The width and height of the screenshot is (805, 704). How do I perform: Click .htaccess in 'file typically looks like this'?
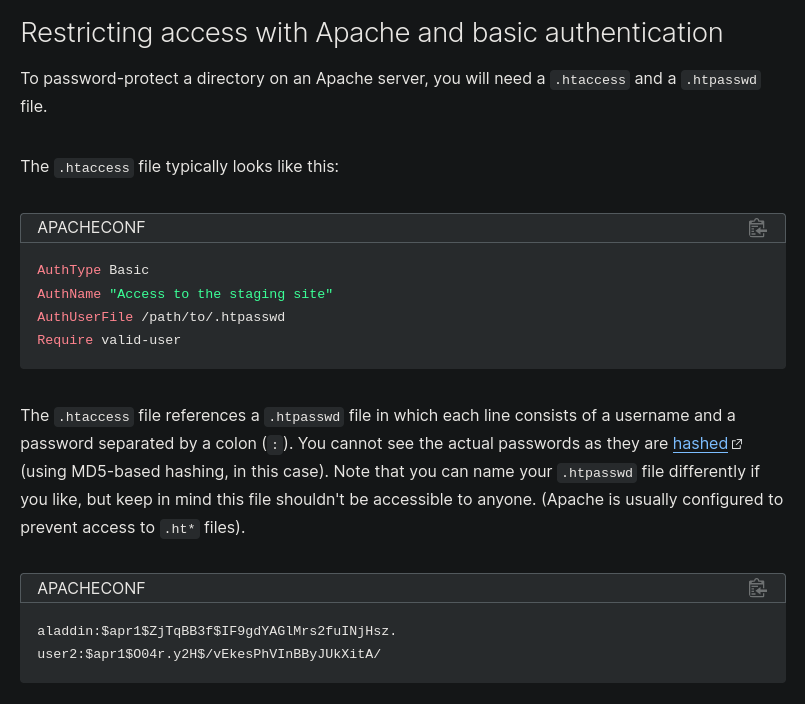click(x=94, y=168)
